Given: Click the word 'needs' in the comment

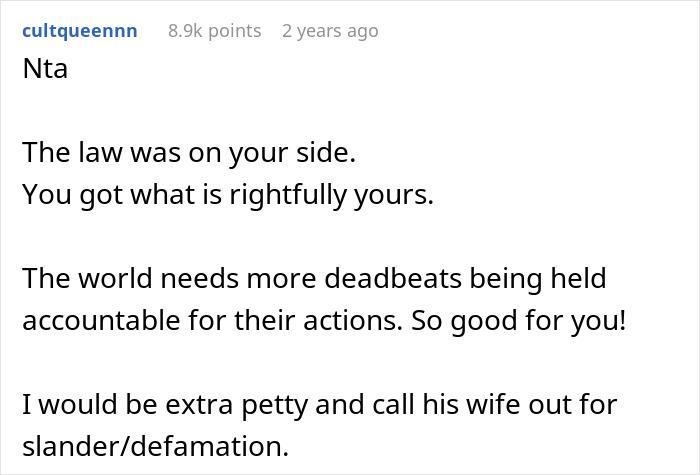Looking at the screenshot, I should point(200,278).
